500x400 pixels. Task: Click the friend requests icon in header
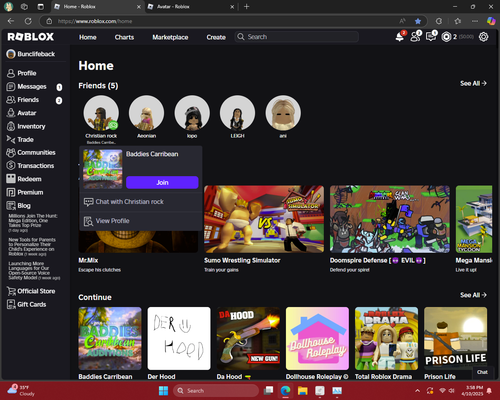tap(415, 36)
